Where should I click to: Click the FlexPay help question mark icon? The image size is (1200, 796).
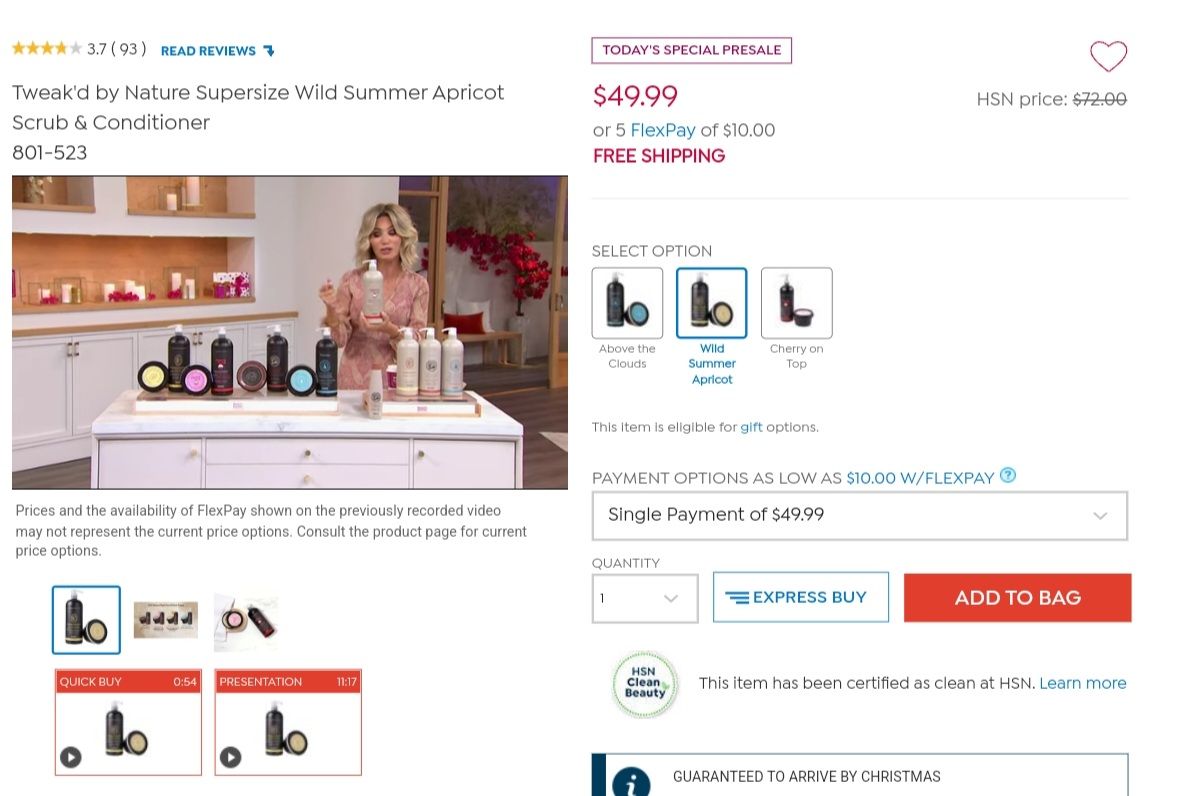click(1008, 476)
